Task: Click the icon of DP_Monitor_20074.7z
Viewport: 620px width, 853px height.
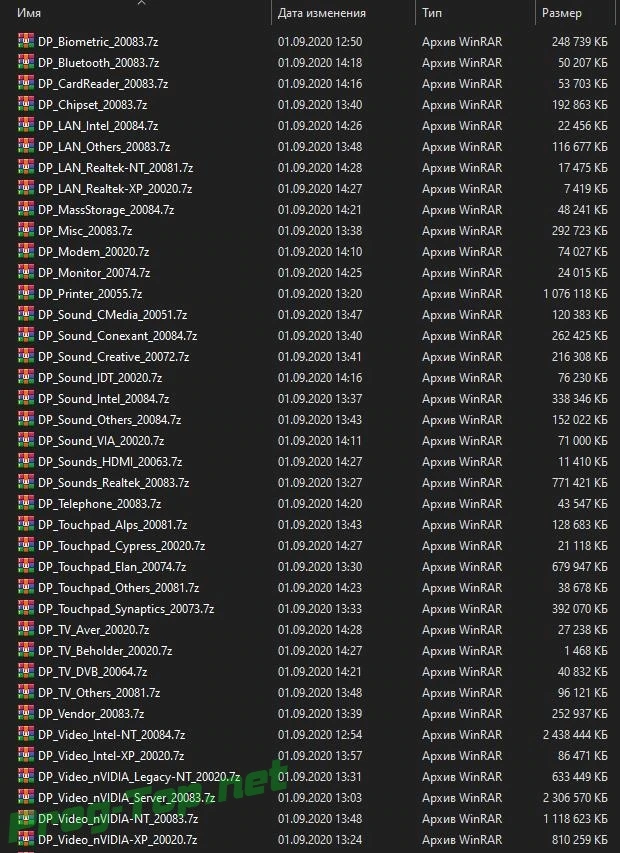Action: click(26, 273)
